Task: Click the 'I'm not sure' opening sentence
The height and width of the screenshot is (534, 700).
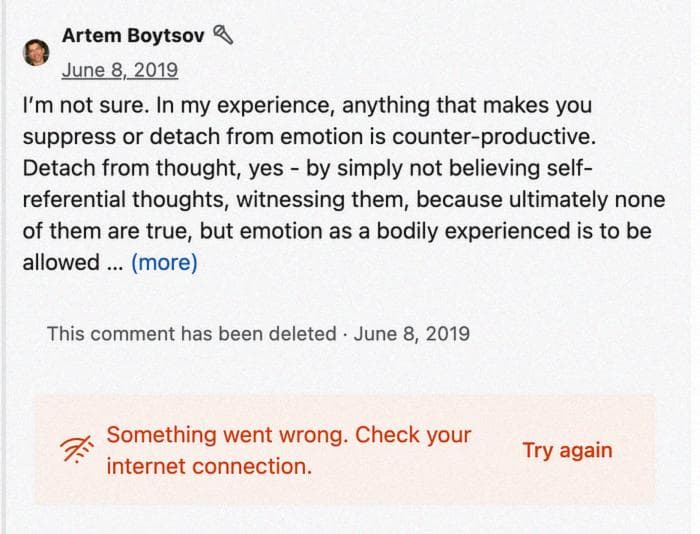Action: pos(85,105)
